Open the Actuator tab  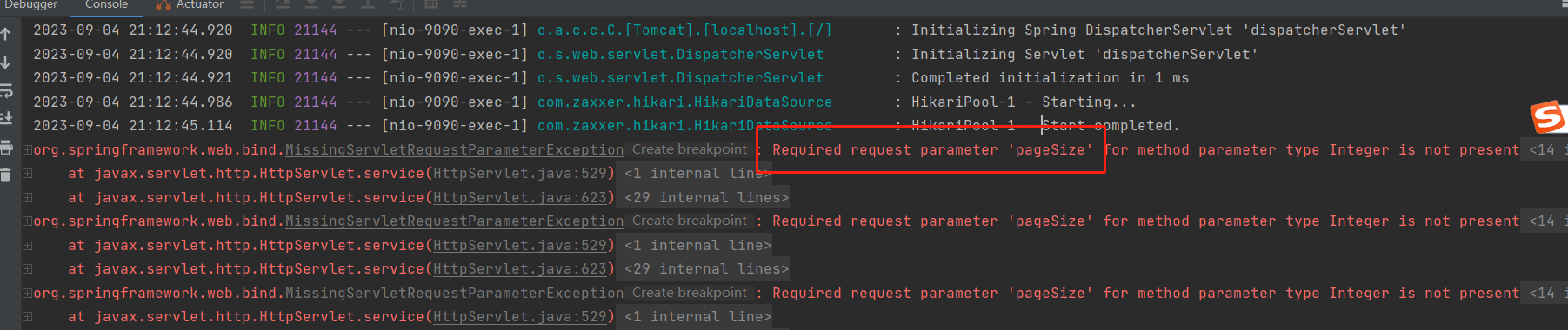pyautogui.click(x=190, y=5)
